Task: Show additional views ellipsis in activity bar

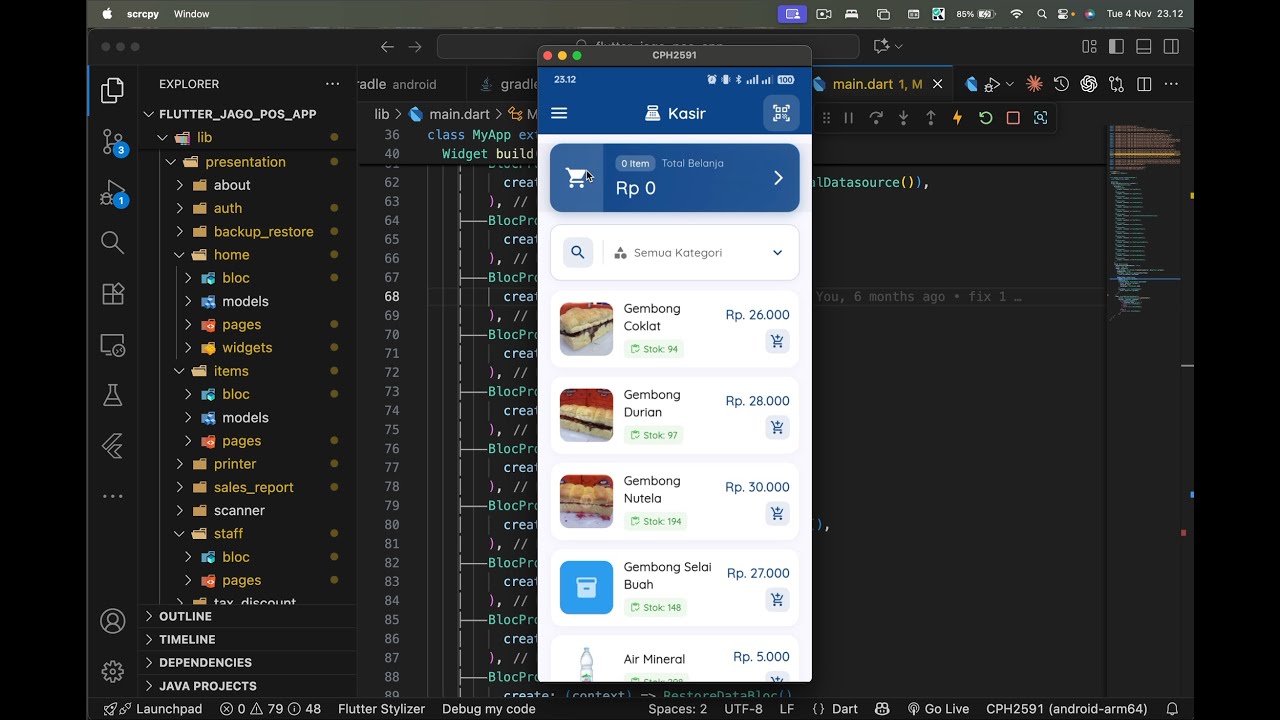Action: coord(113,496)
